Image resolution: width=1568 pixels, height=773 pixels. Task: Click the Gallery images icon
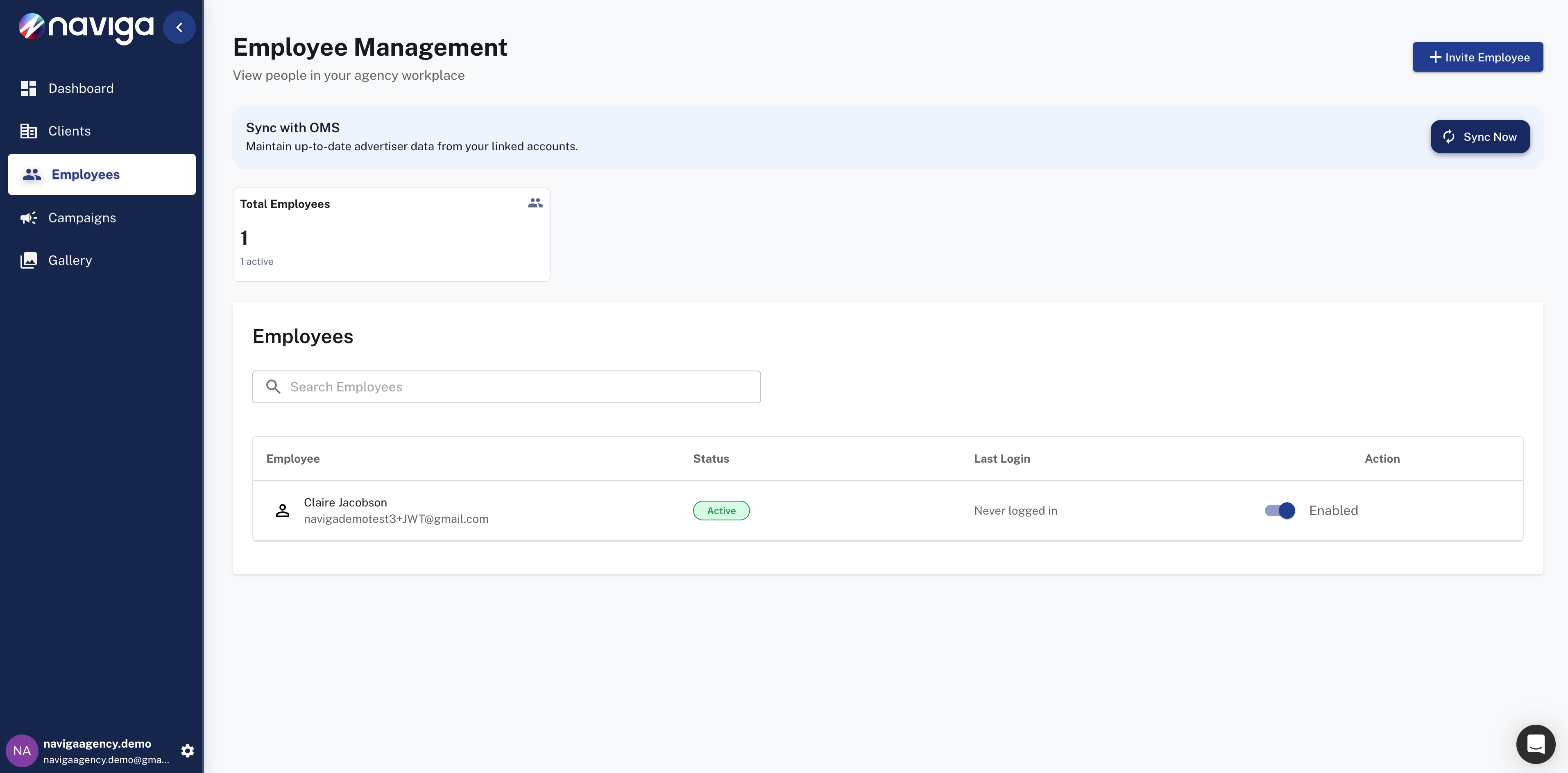29,260
